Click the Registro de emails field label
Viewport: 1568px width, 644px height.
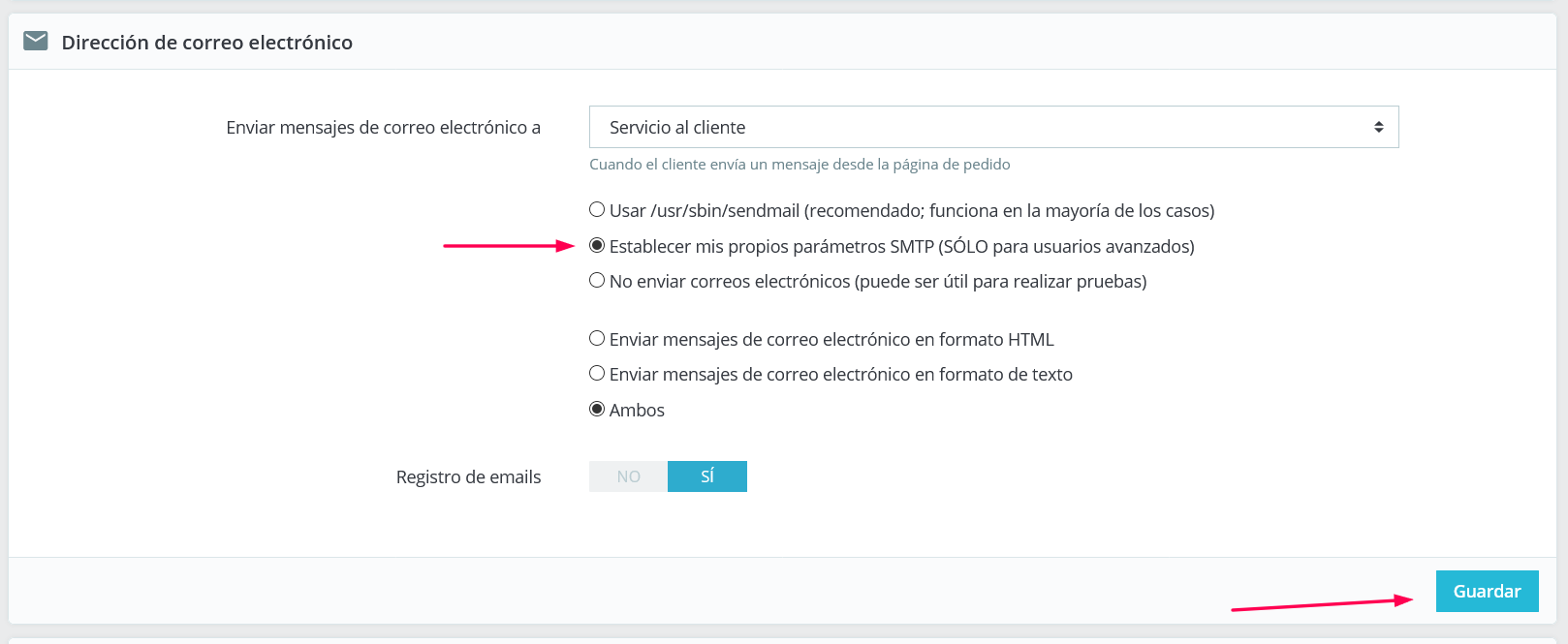tap(468, 476)
